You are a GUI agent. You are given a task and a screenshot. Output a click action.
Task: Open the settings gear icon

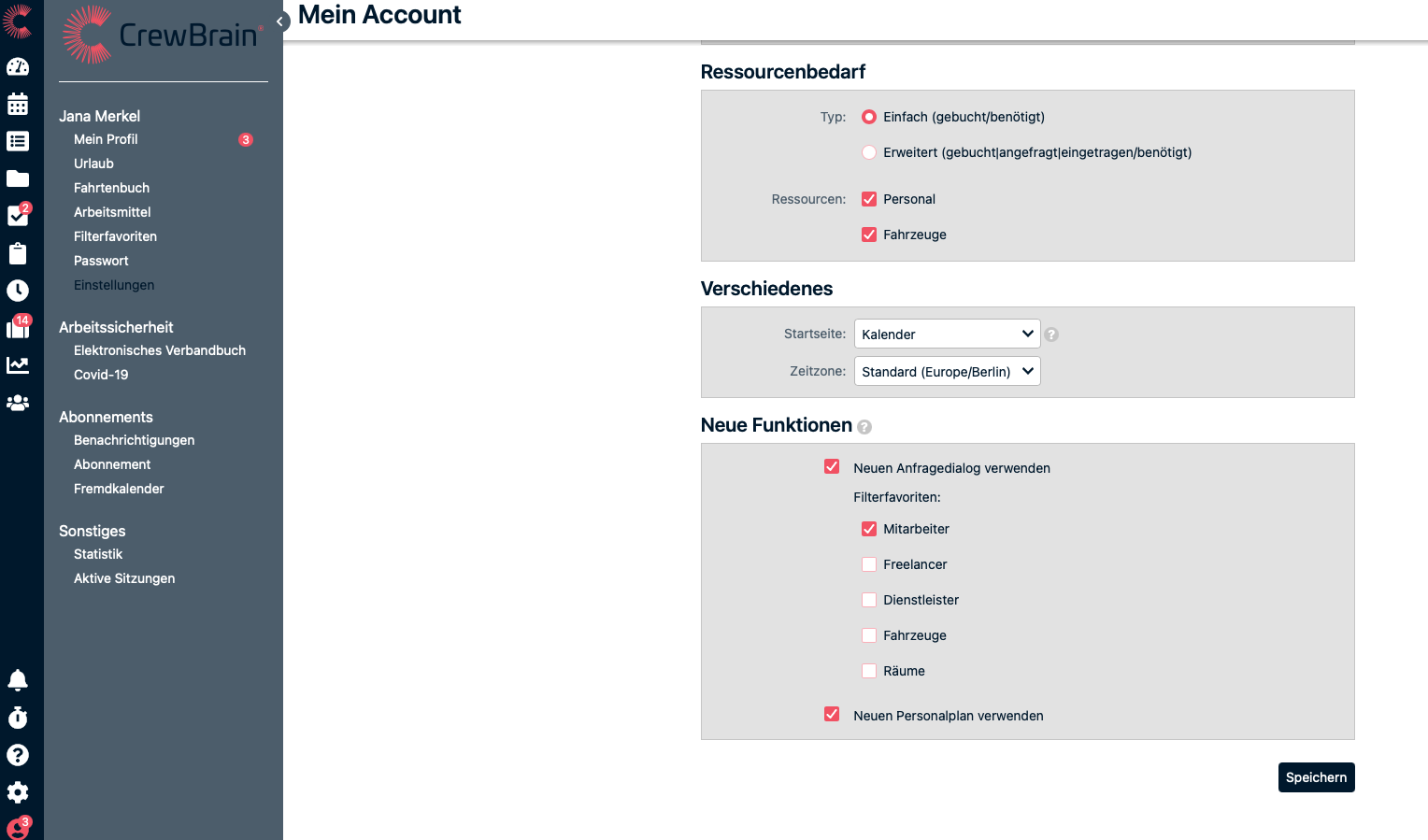point(18,792)
